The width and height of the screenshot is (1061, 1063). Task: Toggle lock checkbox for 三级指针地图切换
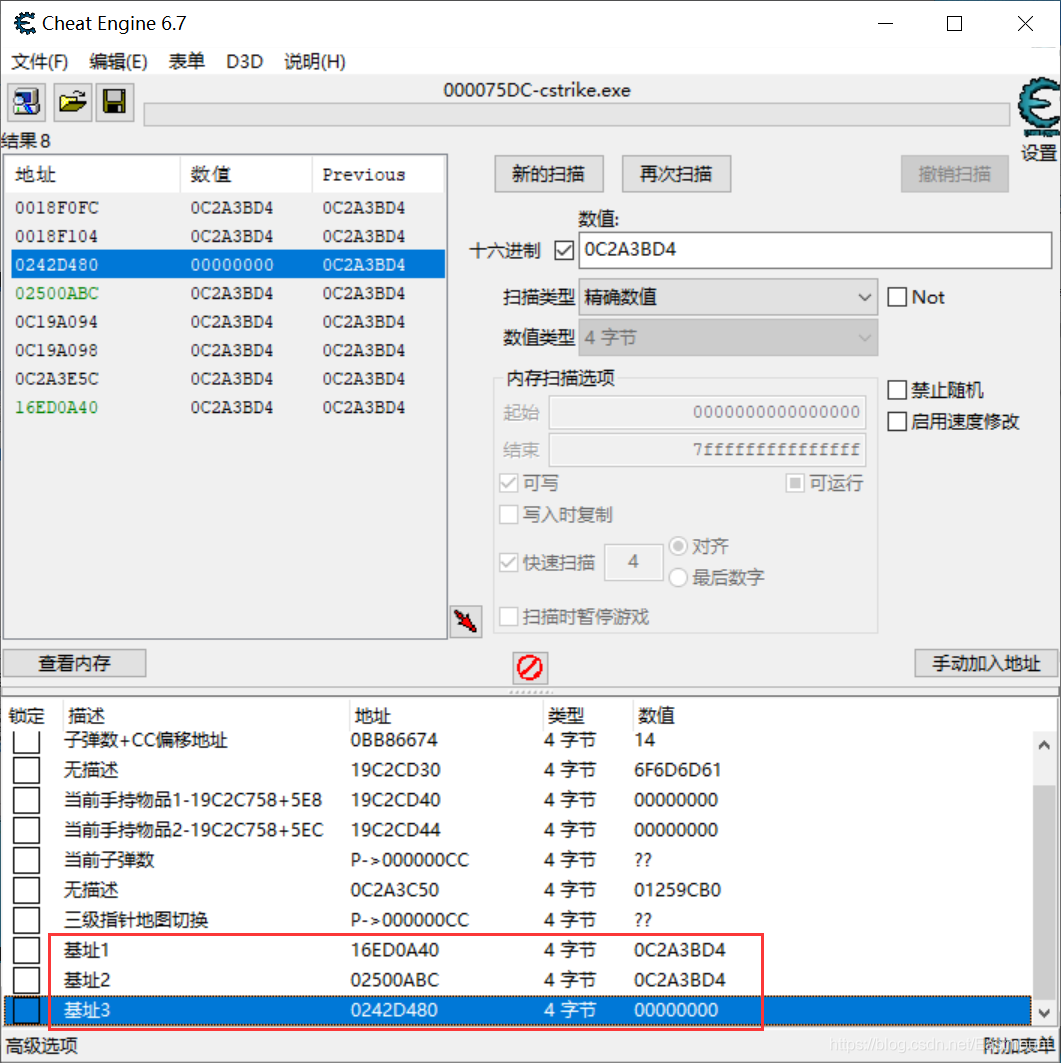[26, 920]
